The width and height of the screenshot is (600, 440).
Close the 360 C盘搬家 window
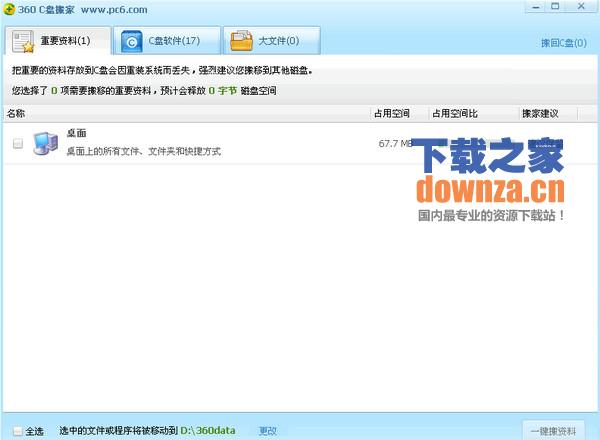tap(581, 7)
